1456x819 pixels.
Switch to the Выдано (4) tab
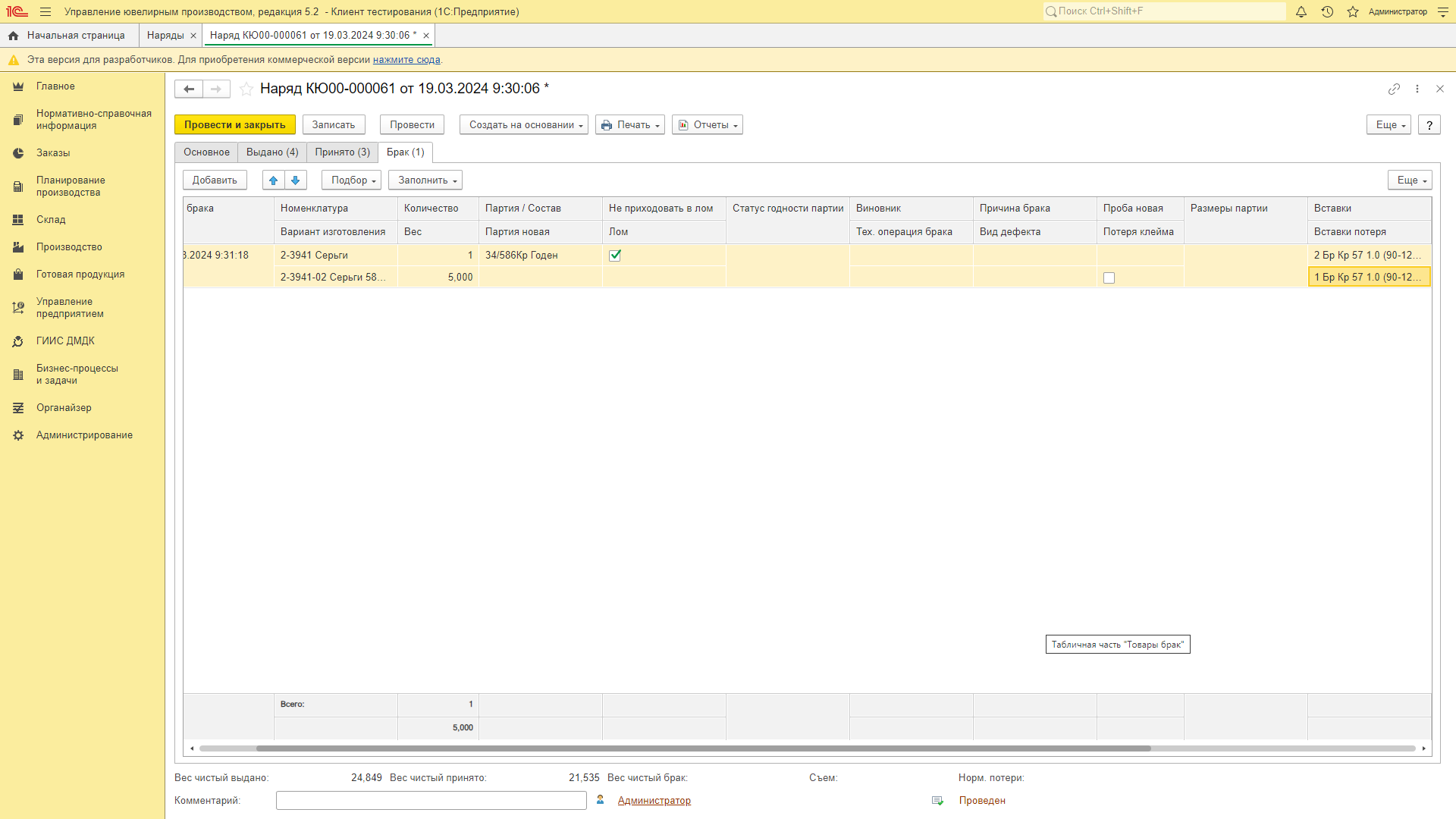(272, 152)
